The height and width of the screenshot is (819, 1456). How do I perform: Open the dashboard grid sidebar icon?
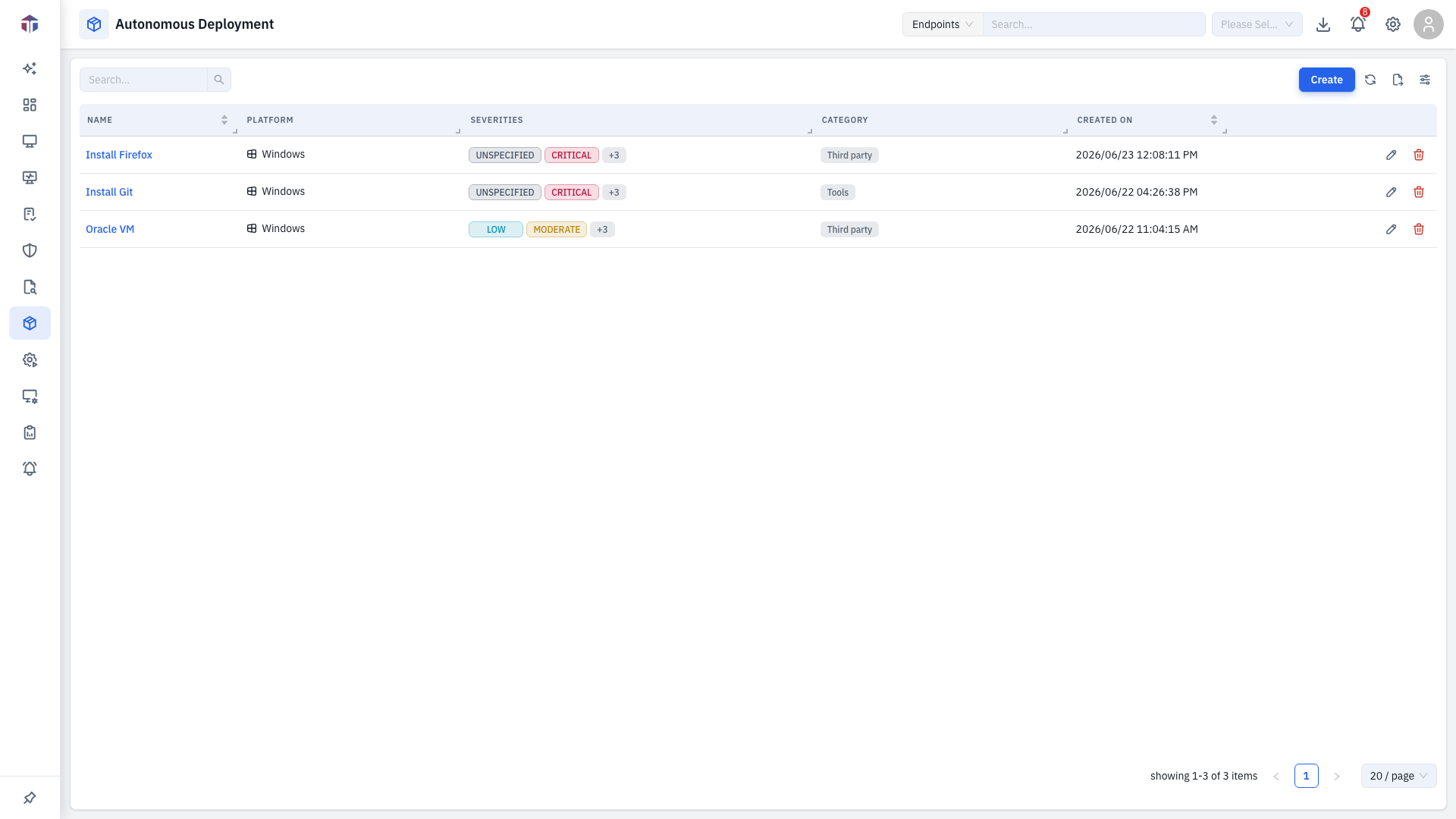30,105
